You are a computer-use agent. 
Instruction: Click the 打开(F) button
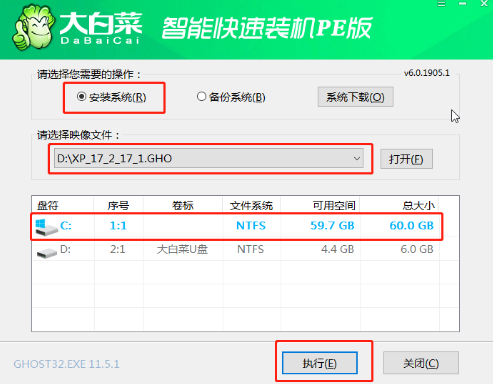click(406, 159)
